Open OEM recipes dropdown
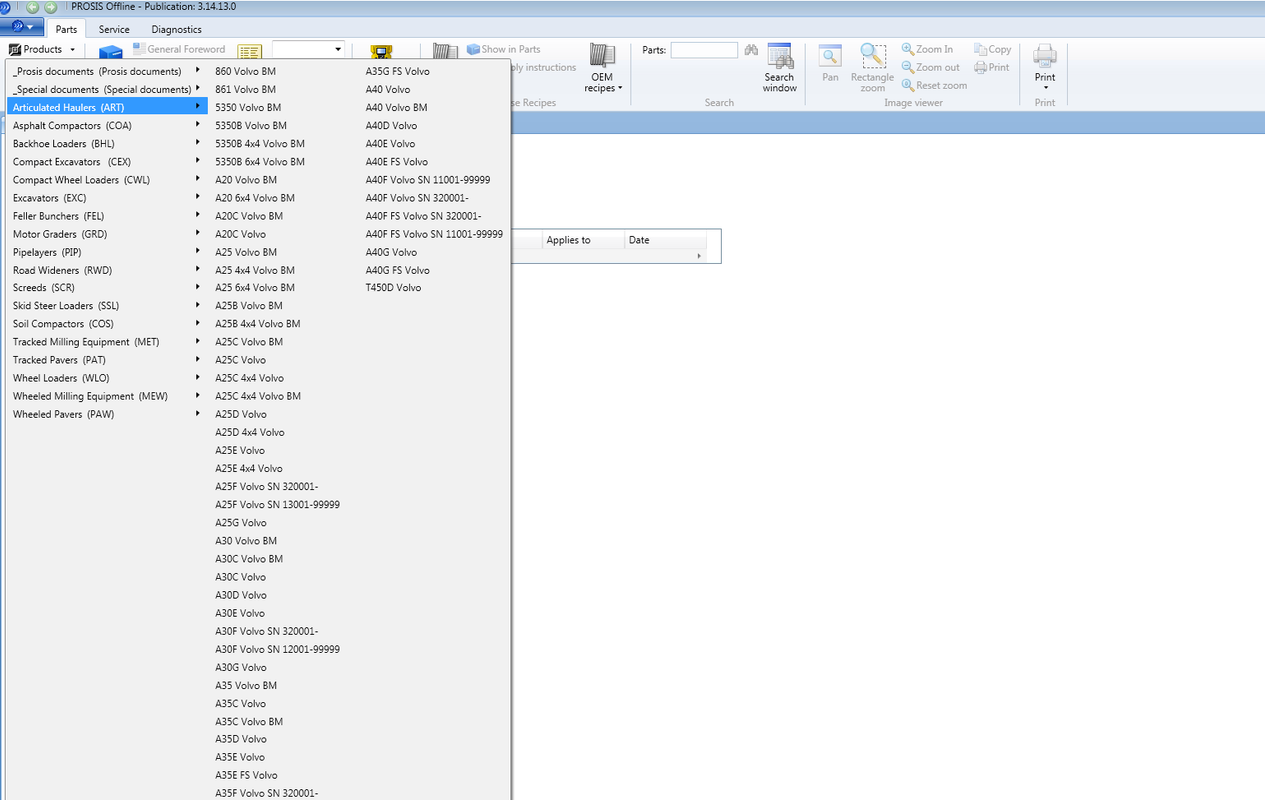Screen dimensions: 1265x800 [602, 69]
